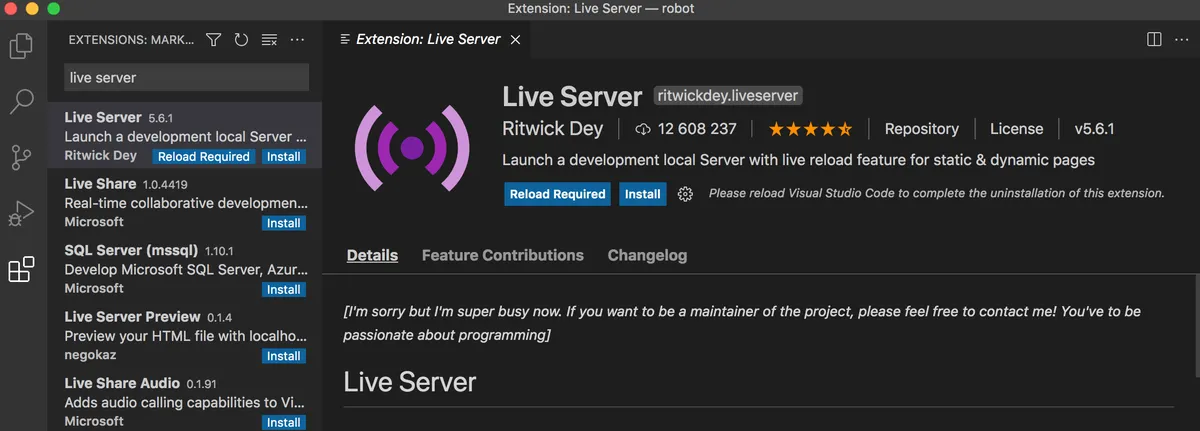
Task: Click in the extensions search field
Action: [x=187, y=77]
